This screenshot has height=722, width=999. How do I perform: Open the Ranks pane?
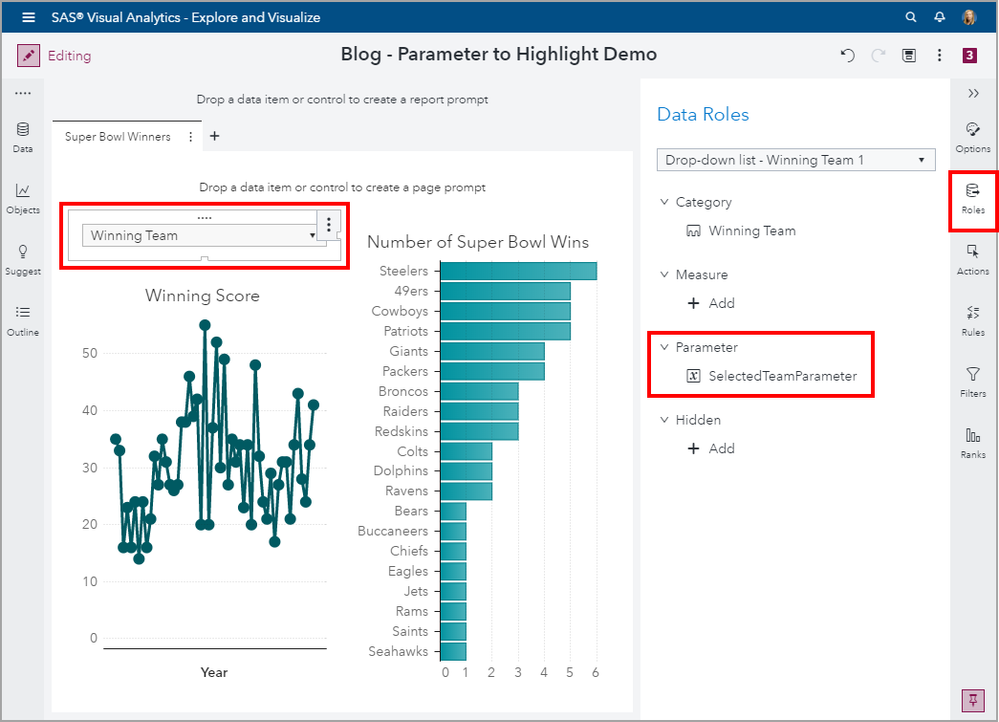coord(972,443)
